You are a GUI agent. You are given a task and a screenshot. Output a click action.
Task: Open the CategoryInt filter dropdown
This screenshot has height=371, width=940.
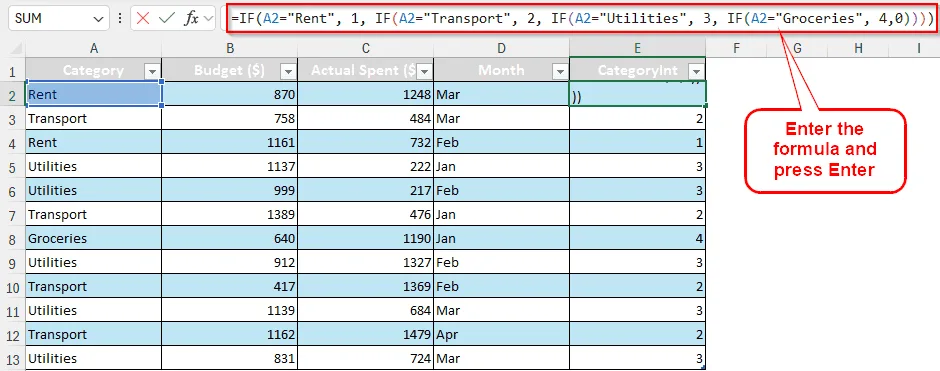[x=697, y=71]
